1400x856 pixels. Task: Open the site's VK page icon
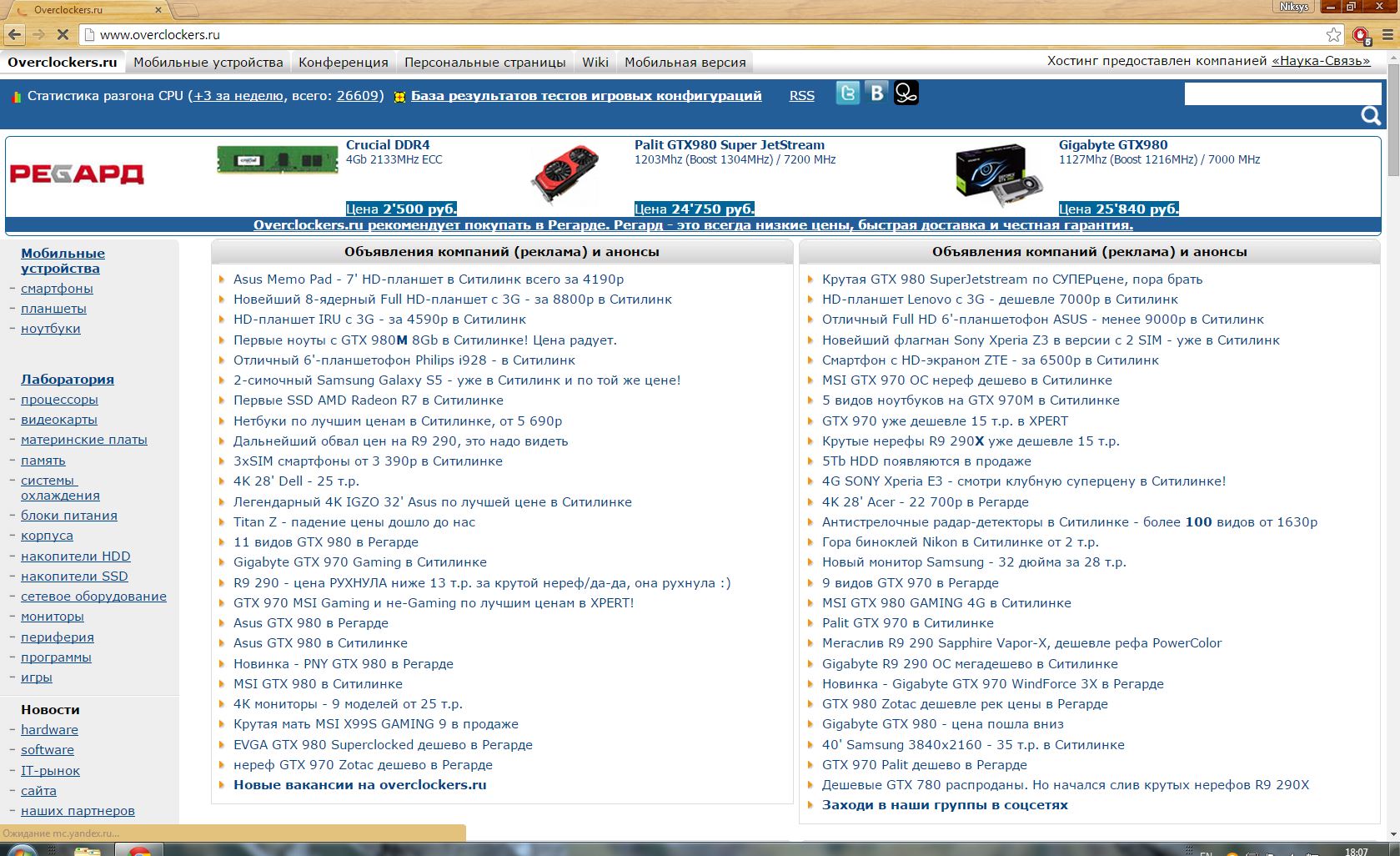[877, 93]
